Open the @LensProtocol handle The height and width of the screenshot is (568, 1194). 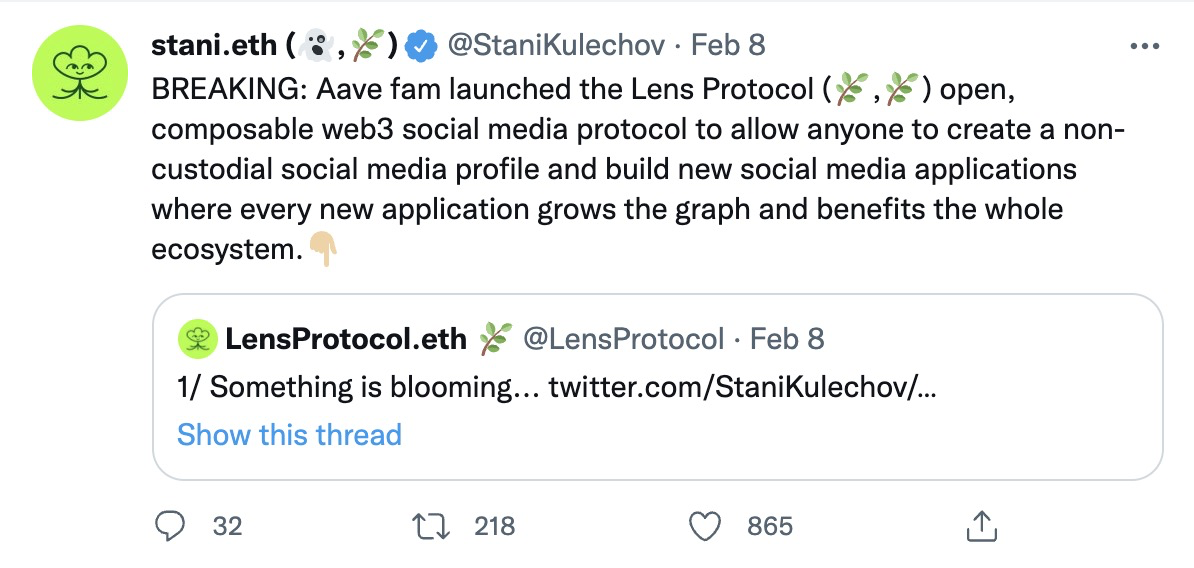click(x=624, y=340)
